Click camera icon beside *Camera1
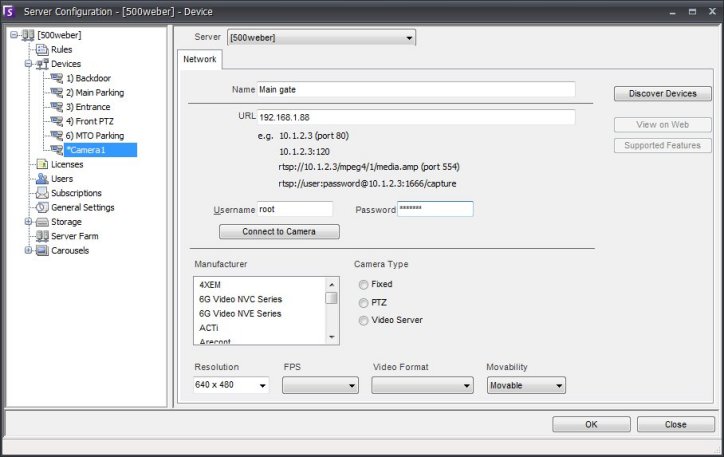This screenshot has height=457, width=724. (x=56, y=150)
